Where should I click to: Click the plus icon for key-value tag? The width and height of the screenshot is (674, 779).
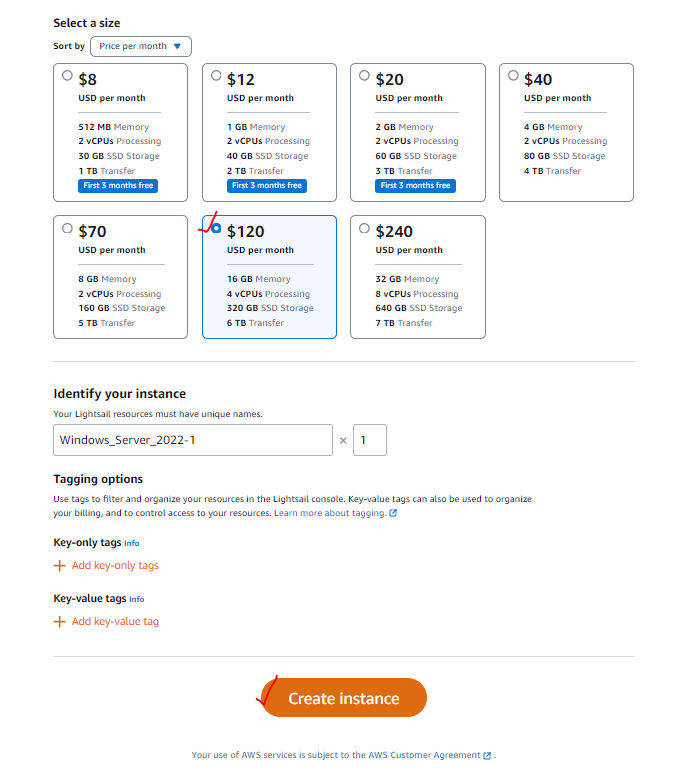pos(60,622)
